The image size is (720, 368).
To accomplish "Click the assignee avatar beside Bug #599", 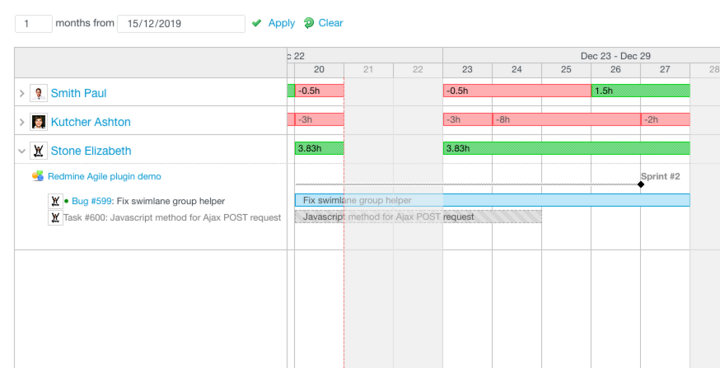I will point(55,201).
